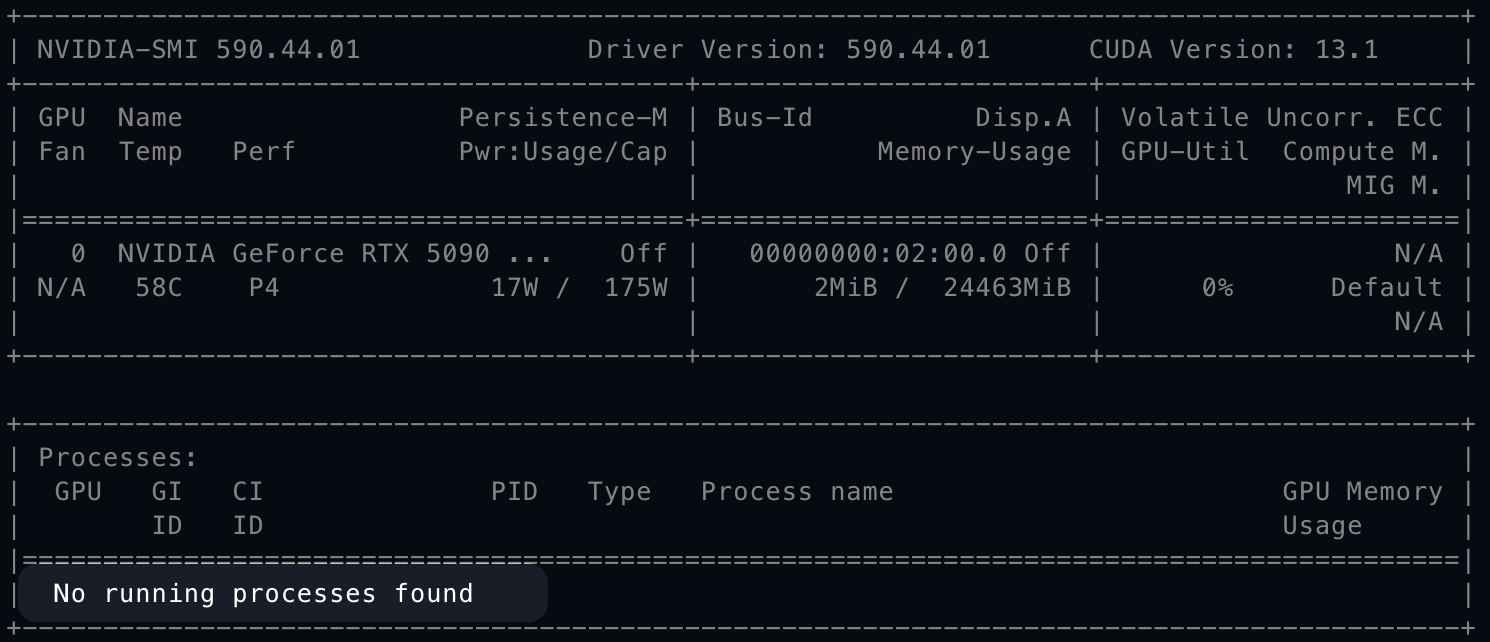This screenshot has width=1490, height=642.
Task: Select the Perf column header label
Action: pos(264,151)
